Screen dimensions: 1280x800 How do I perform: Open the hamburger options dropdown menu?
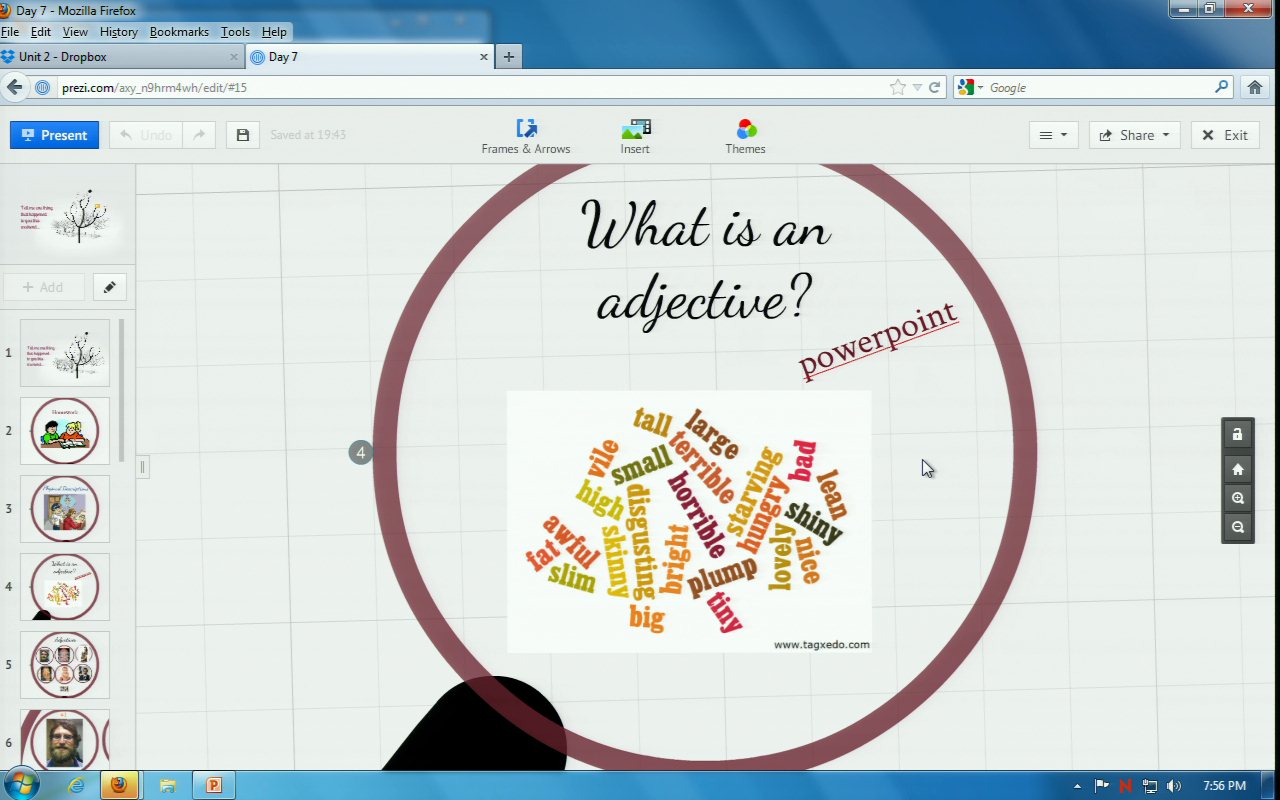click(x=1053, y=135)
